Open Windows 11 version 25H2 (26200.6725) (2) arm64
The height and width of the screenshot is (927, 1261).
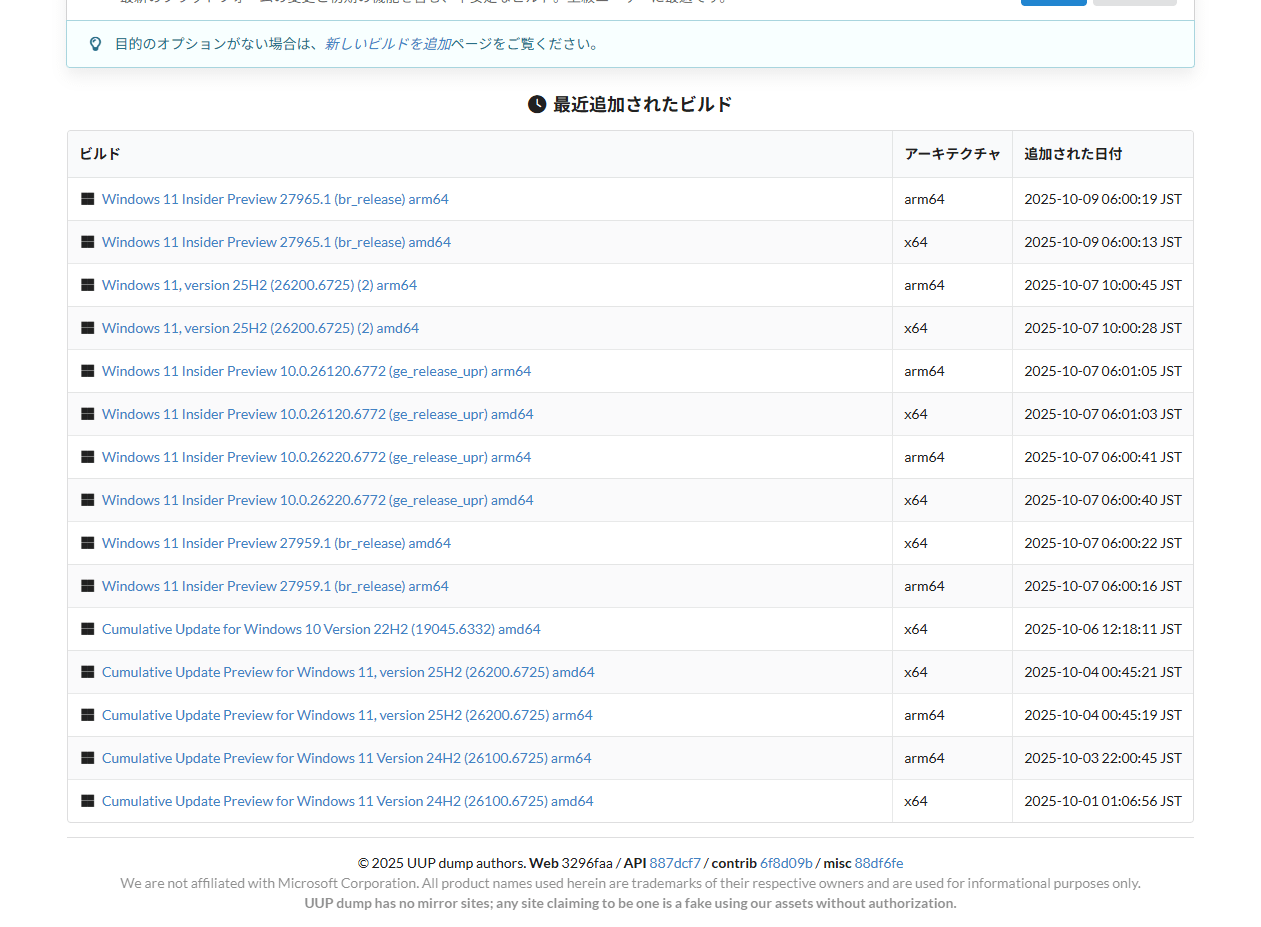pyautogui.click(x=259, y=285)
